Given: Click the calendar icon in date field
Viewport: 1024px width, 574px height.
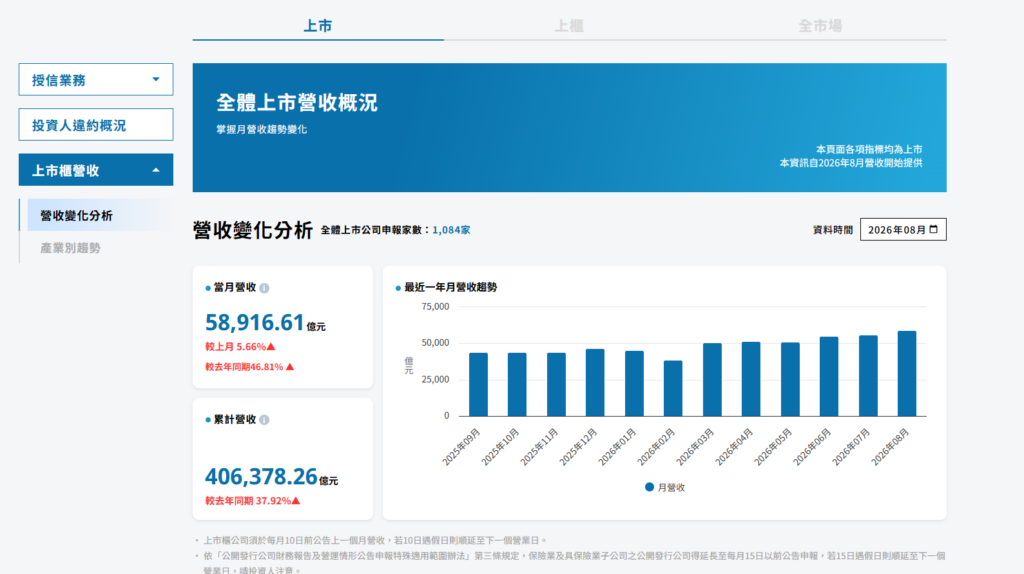Looking at the screenshot, I should [933, 229].
